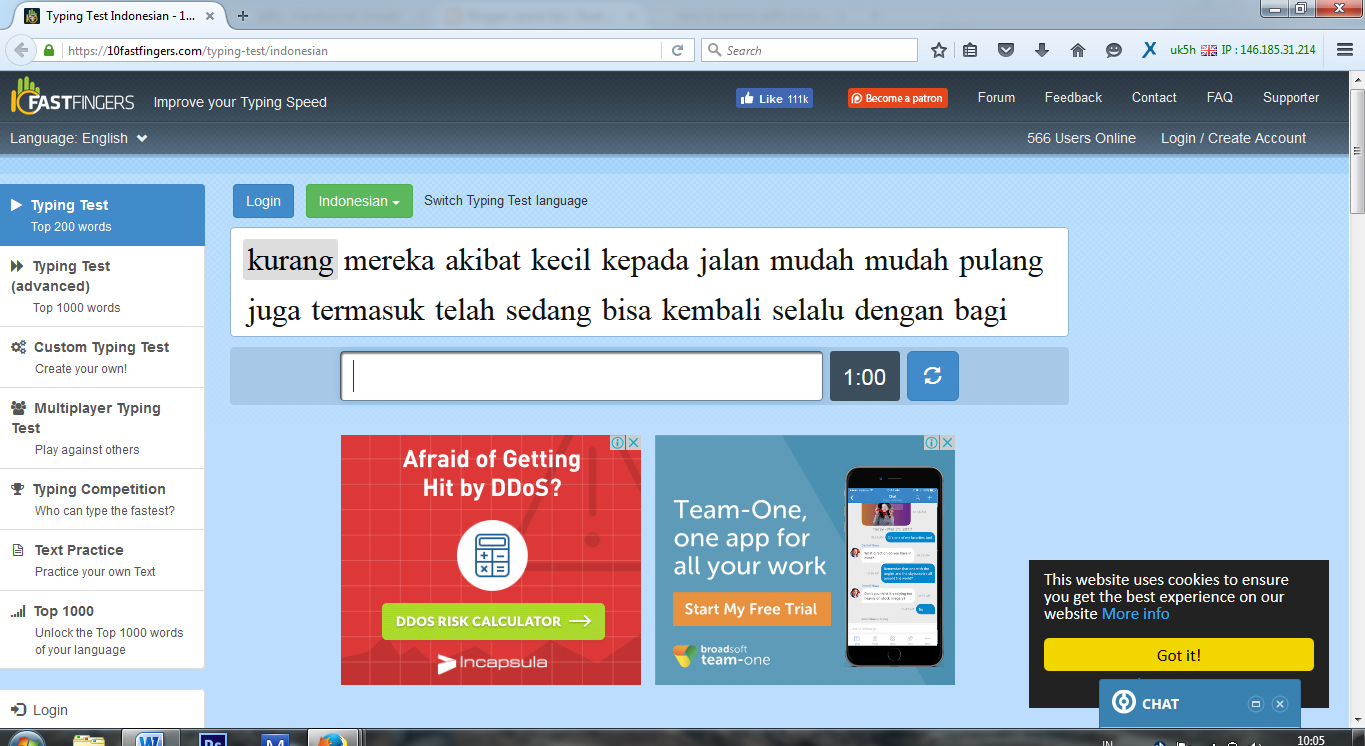Restart the typing test with refresh icon

(932, 376)
